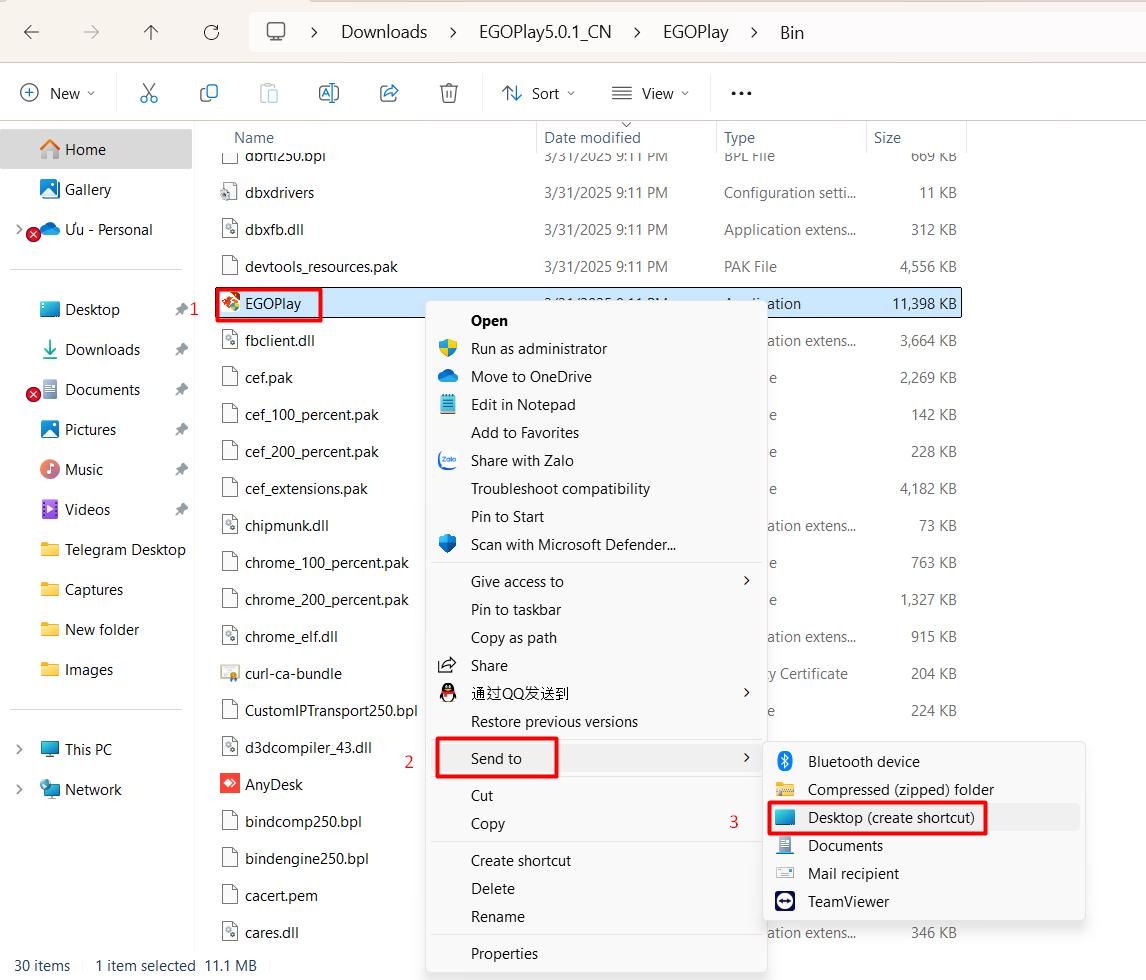Sort by the Size column header
This screenshot has width=1146, height=980.
tap(916, 137)
